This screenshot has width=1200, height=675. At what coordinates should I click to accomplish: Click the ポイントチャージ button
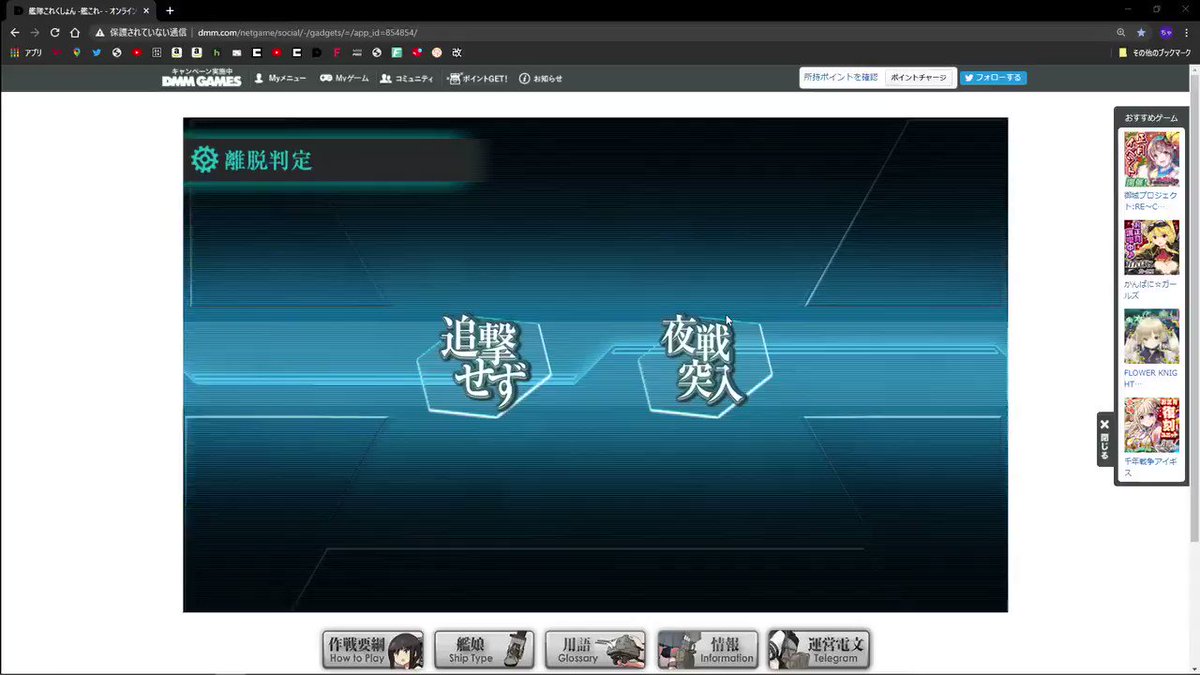click(918, 78)
